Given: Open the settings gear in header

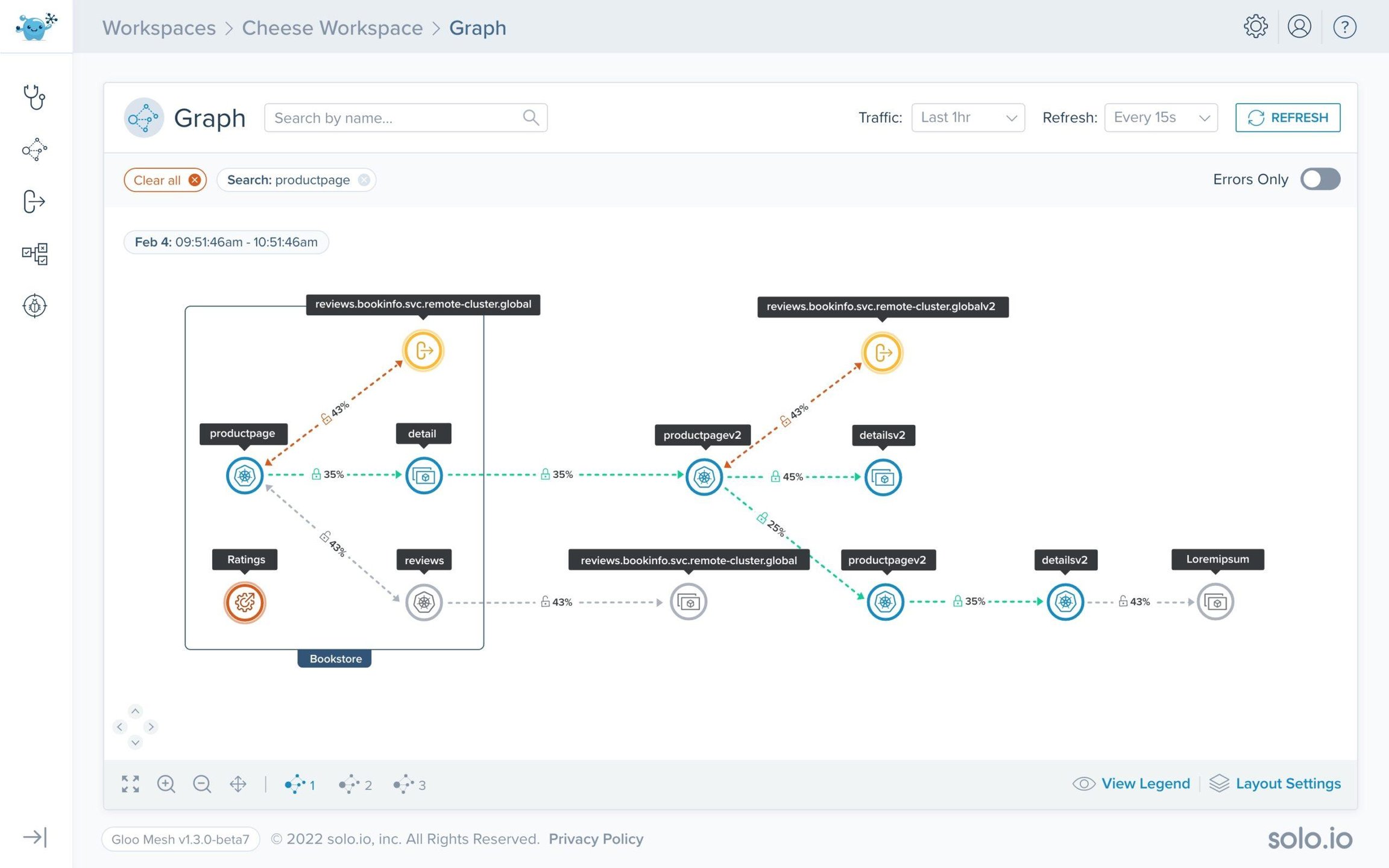Looking at the screenshot, I should [1255, 27].
